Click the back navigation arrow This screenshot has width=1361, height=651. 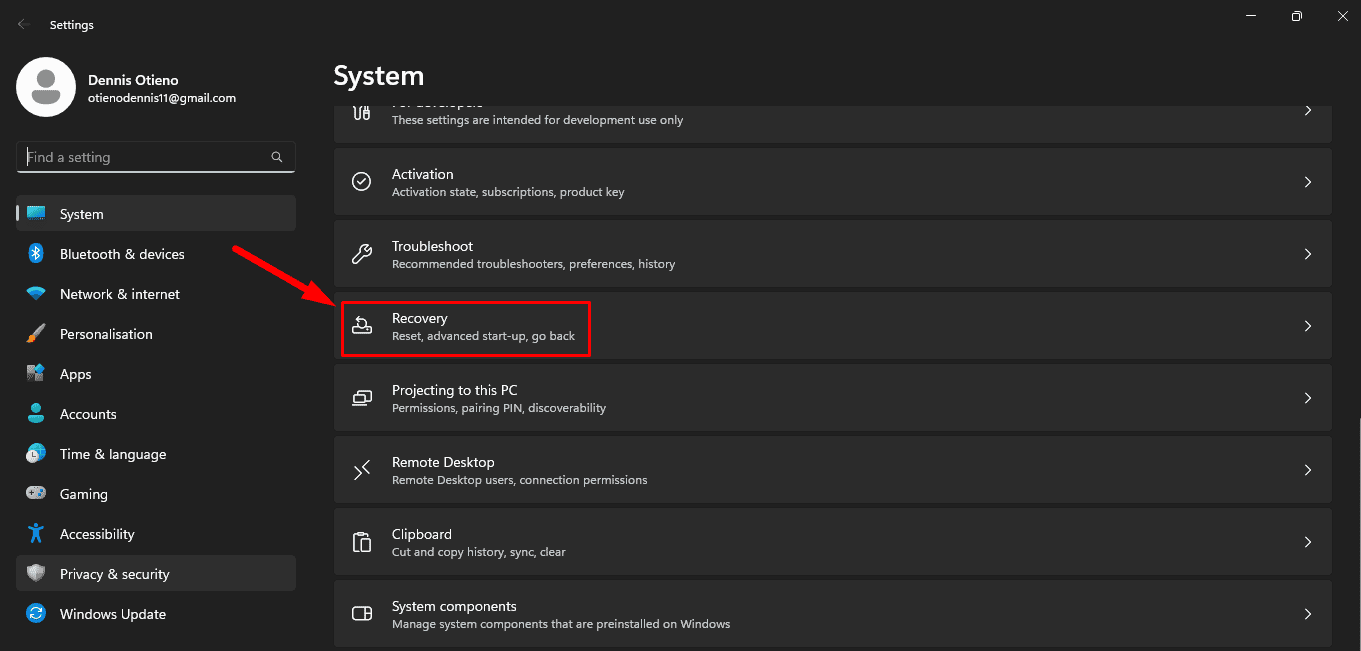pos(22,24)
